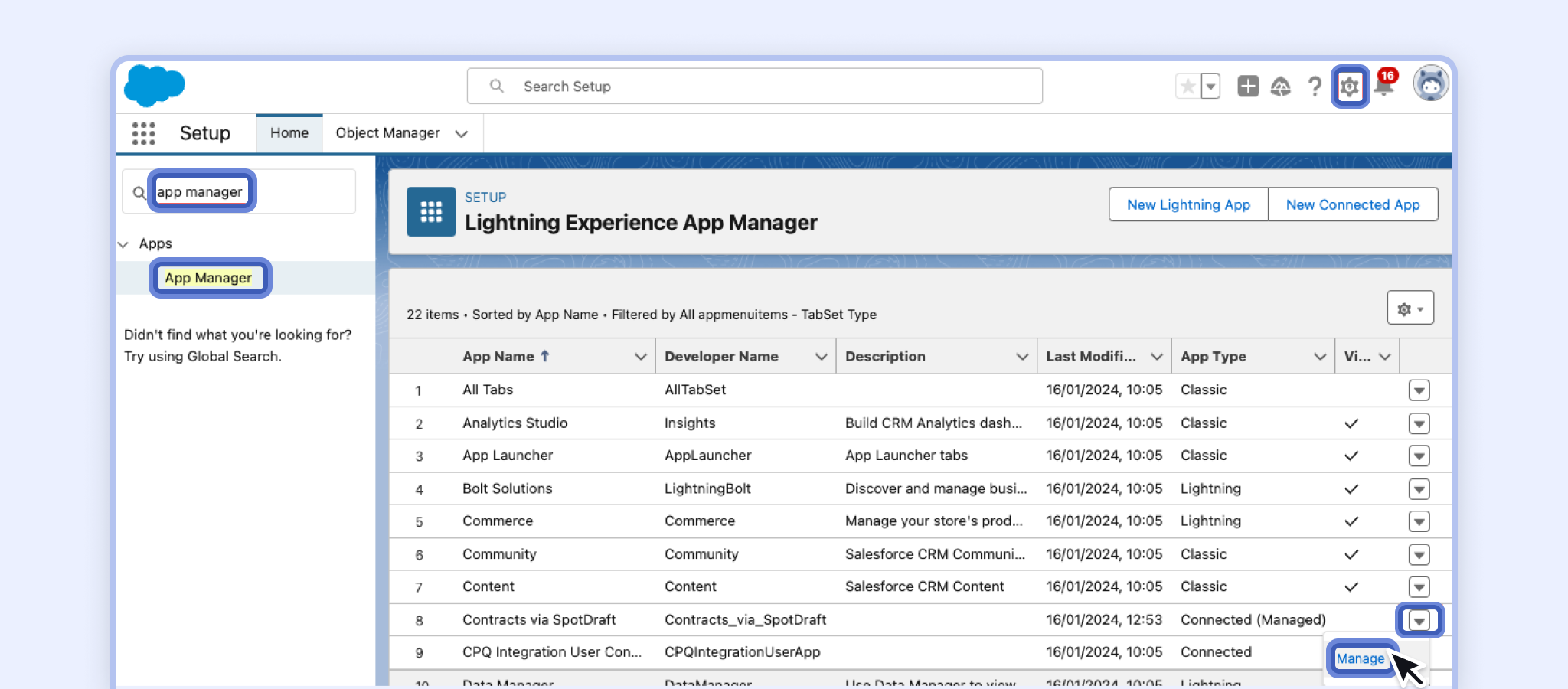Screen dimensions: 1568x689
Task: Open the help question mark icon
Action: click(1315, 87)
